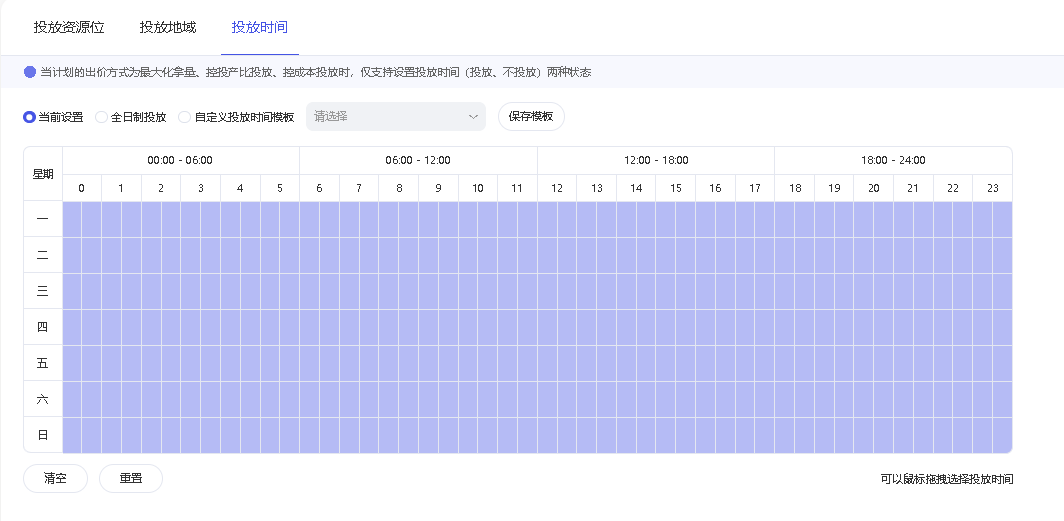Click the 一 (Monday) row label
The width and height of the screenshot is (1064, 521).
coord(43,219)
